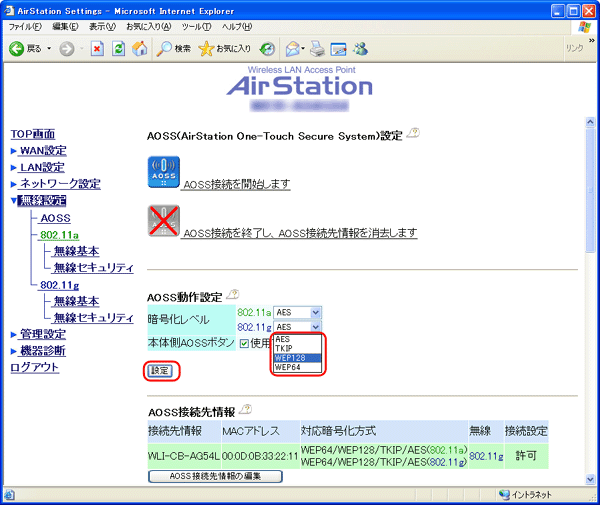600x505 pixels.
Task: Click the browser Back button
Action: pos(24,49)
